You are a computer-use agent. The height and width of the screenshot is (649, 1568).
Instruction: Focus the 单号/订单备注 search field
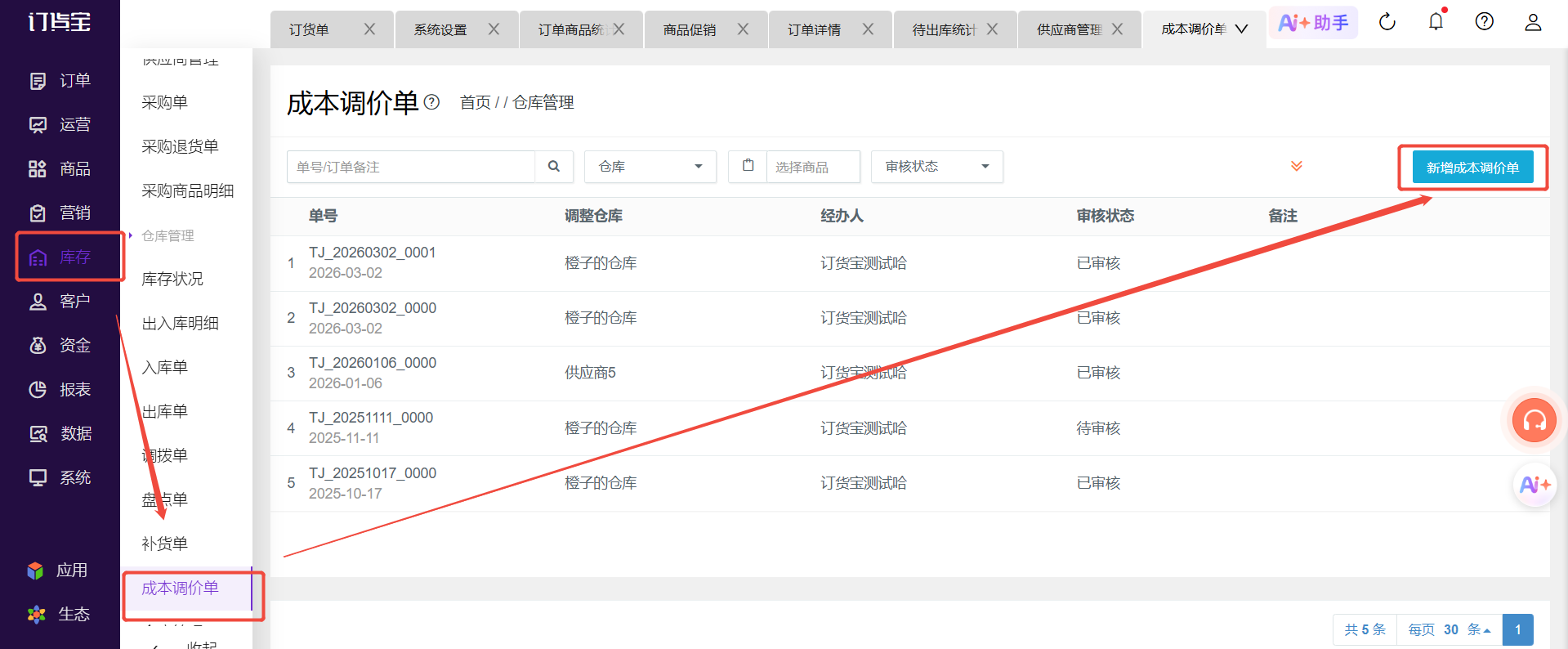411,167
